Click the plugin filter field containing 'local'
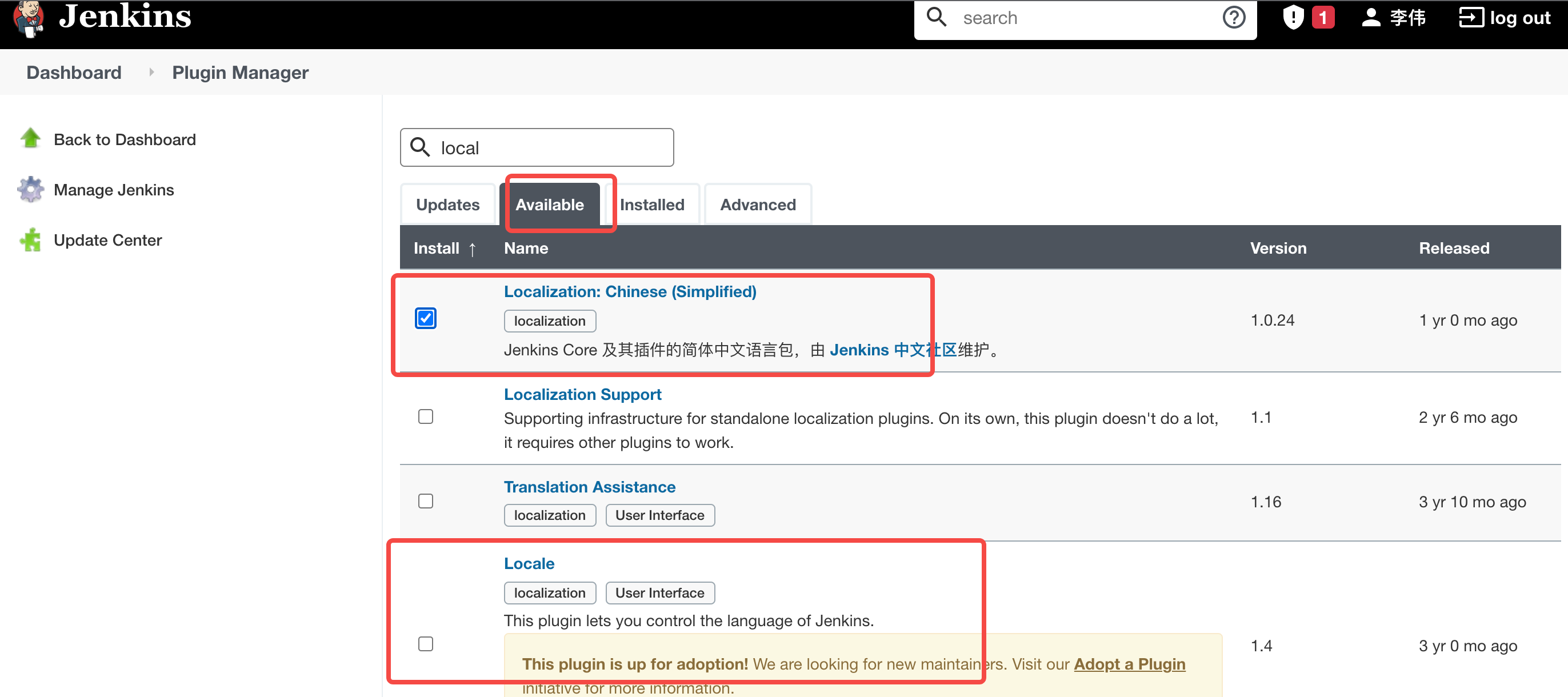This screenshot has width=1568, height=697. (537, 147)
